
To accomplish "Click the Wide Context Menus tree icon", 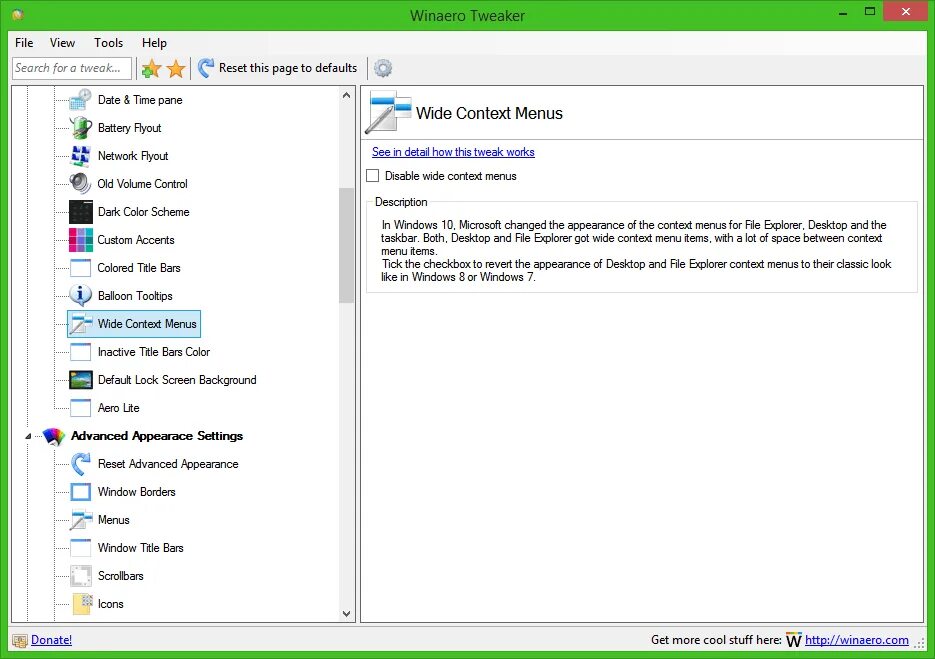I will coord(81,324).
